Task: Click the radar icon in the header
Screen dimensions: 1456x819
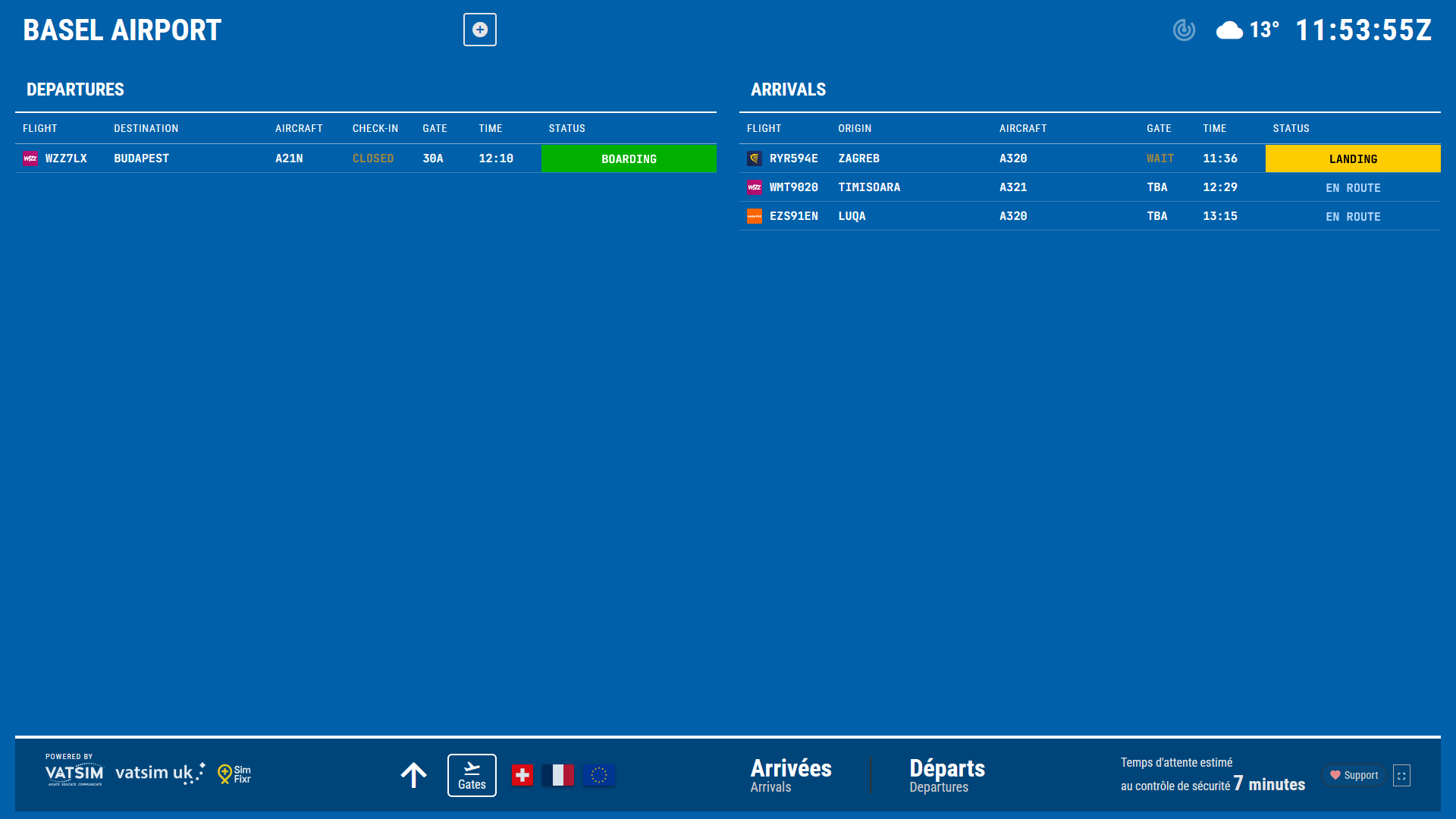Action: click(1184, 30)
